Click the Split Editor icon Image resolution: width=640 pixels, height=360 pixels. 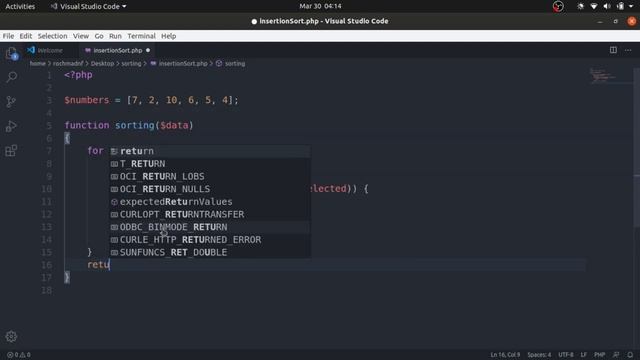click(x=613, y=50)
